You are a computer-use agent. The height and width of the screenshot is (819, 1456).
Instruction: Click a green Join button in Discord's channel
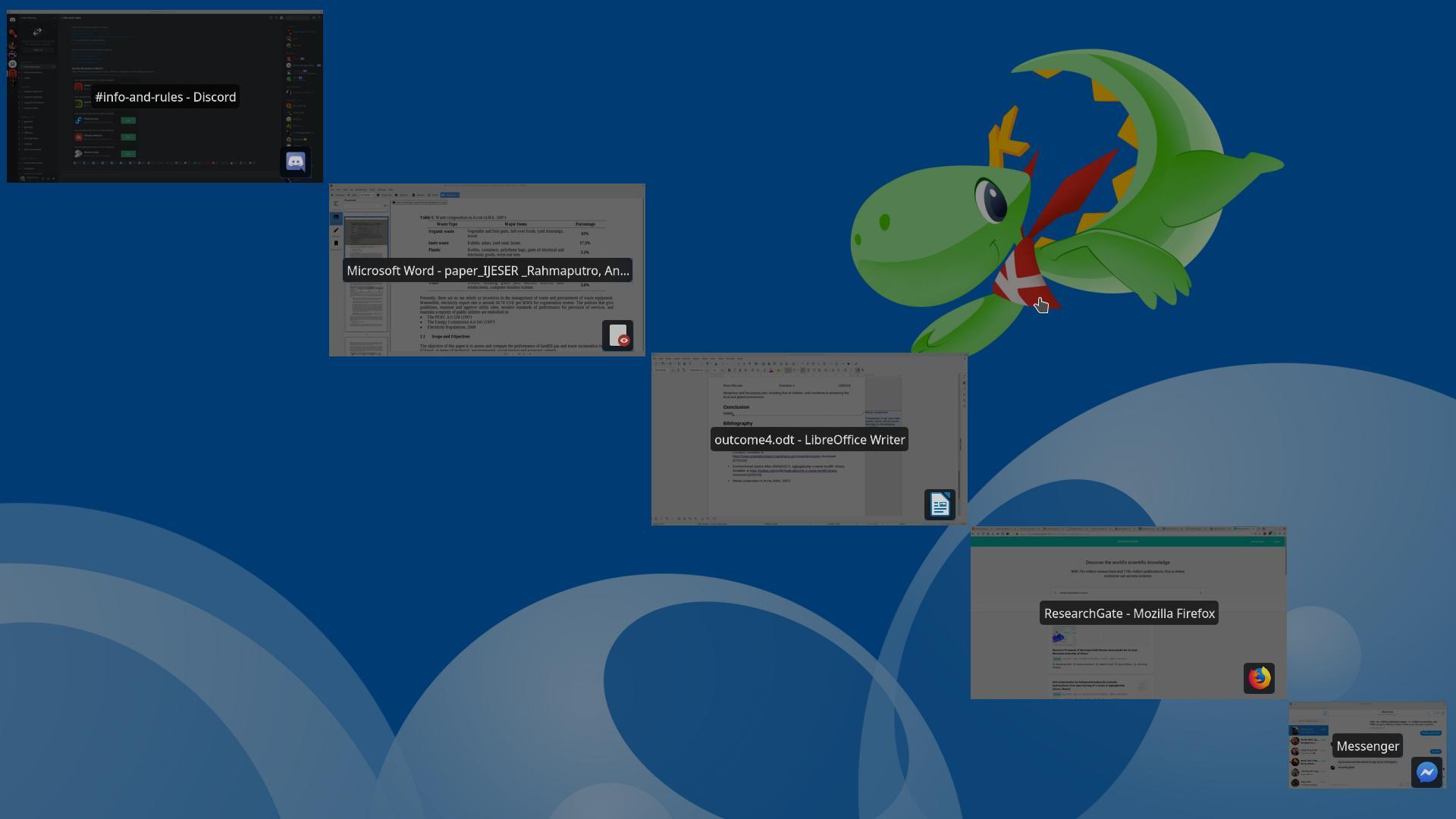tap(128, 121)
